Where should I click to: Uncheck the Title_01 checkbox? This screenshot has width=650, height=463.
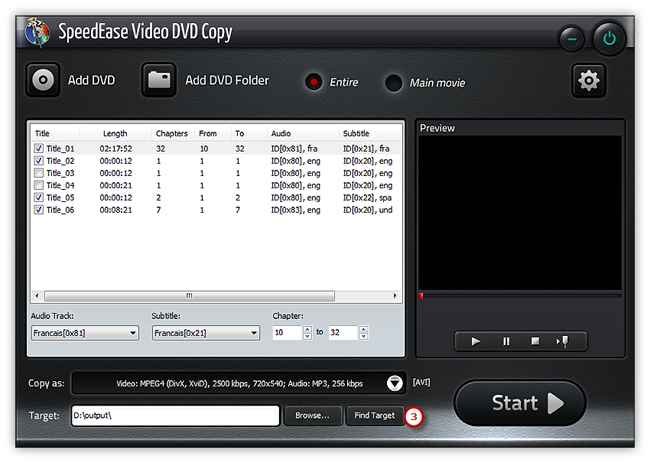tap(39, 148)
